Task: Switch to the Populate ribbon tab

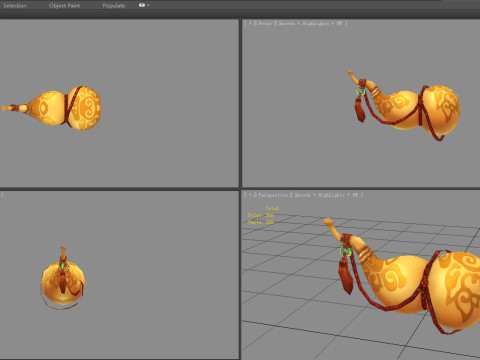Action: click(114, 6)
